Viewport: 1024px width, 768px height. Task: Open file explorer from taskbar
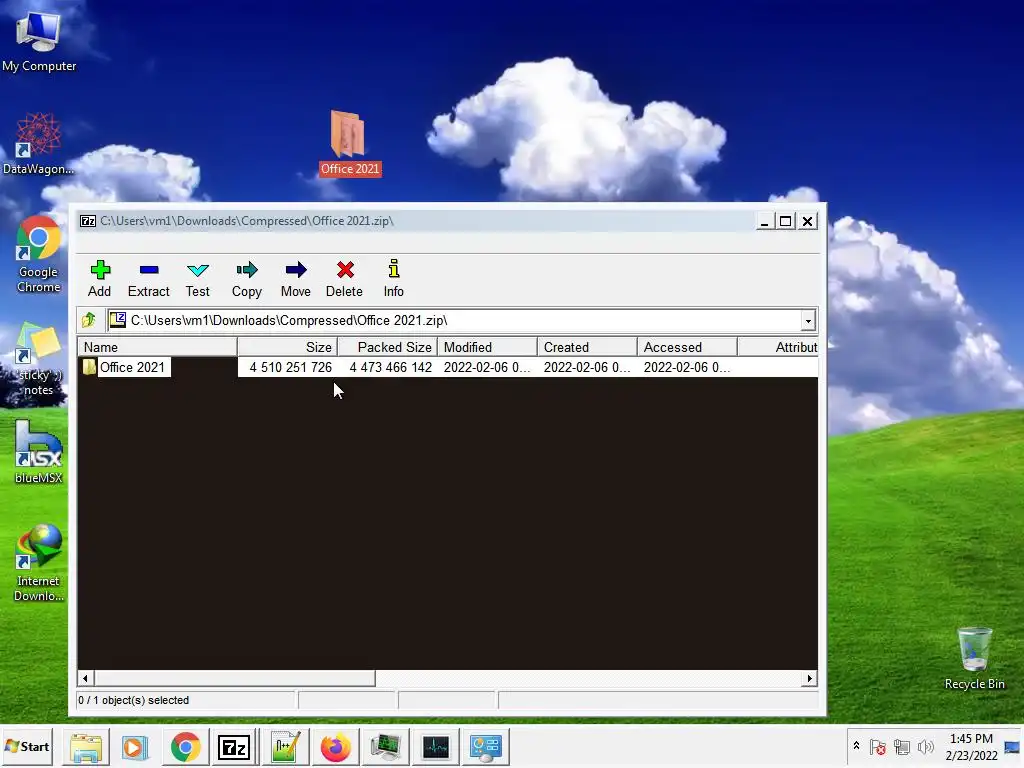86,747
